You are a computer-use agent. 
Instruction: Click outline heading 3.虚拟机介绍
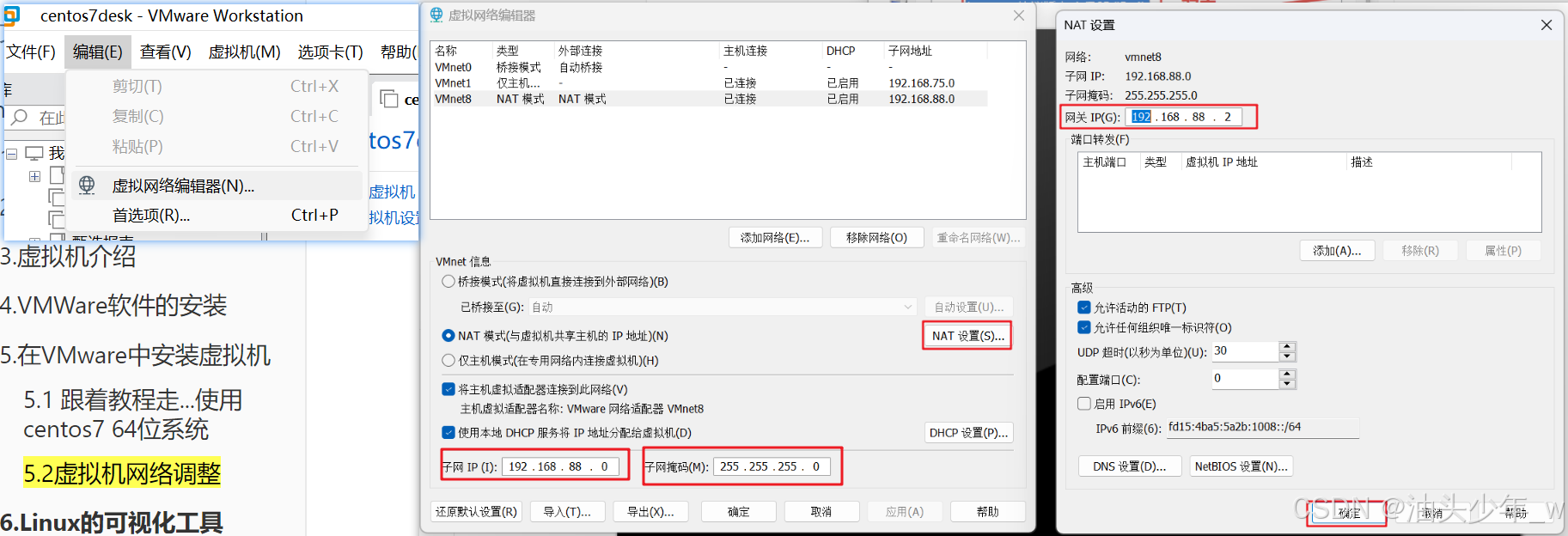tap(68, 256)
